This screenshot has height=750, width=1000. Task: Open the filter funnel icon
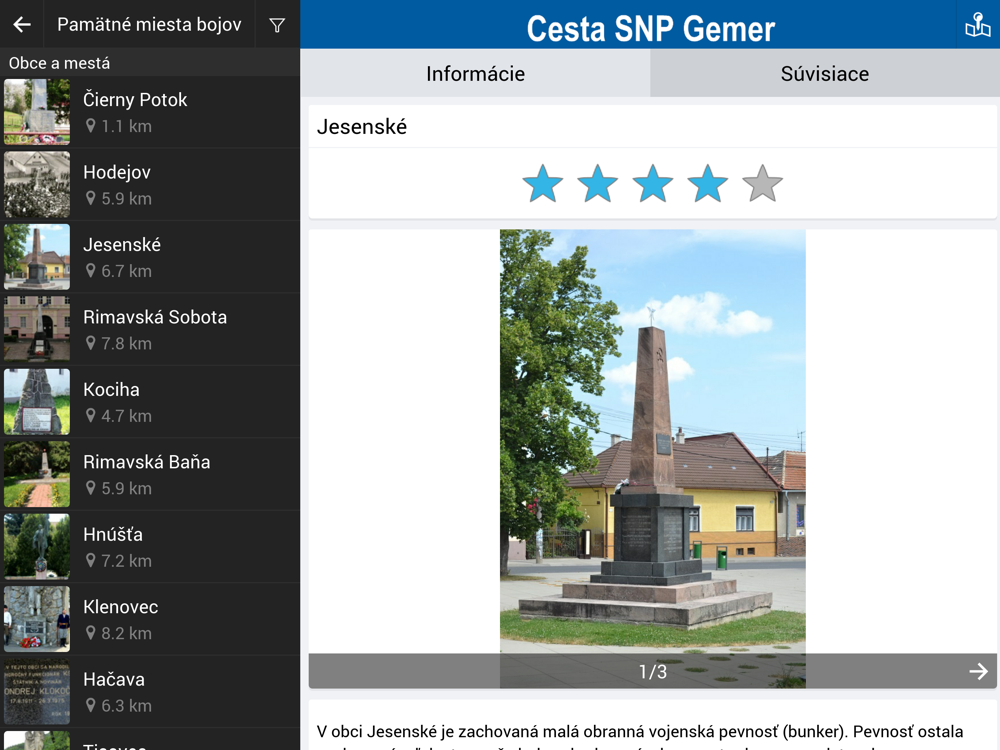pyautogui.click(x=277, y=25)
